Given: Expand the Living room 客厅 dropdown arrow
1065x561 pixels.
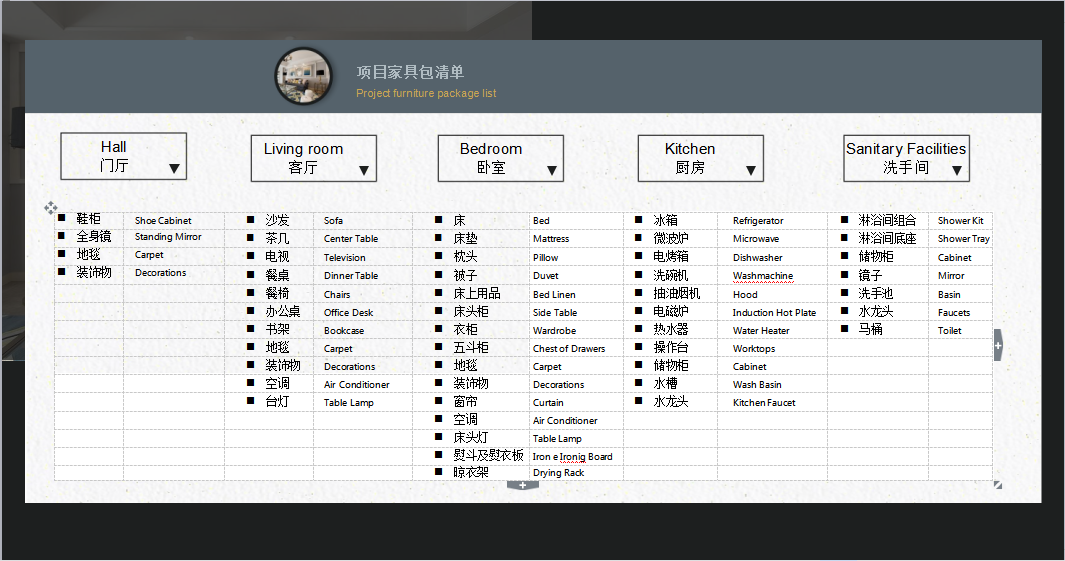Looking at the screenshot, I should [364, 171].
